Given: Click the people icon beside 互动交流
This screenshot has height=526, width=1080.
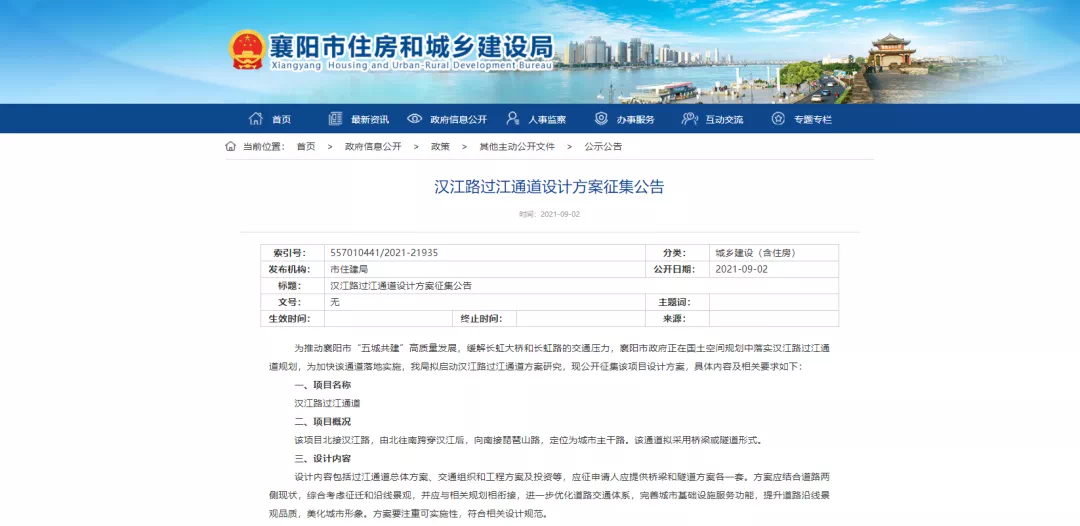Looking at the screenshot, I should pos(689,118).
